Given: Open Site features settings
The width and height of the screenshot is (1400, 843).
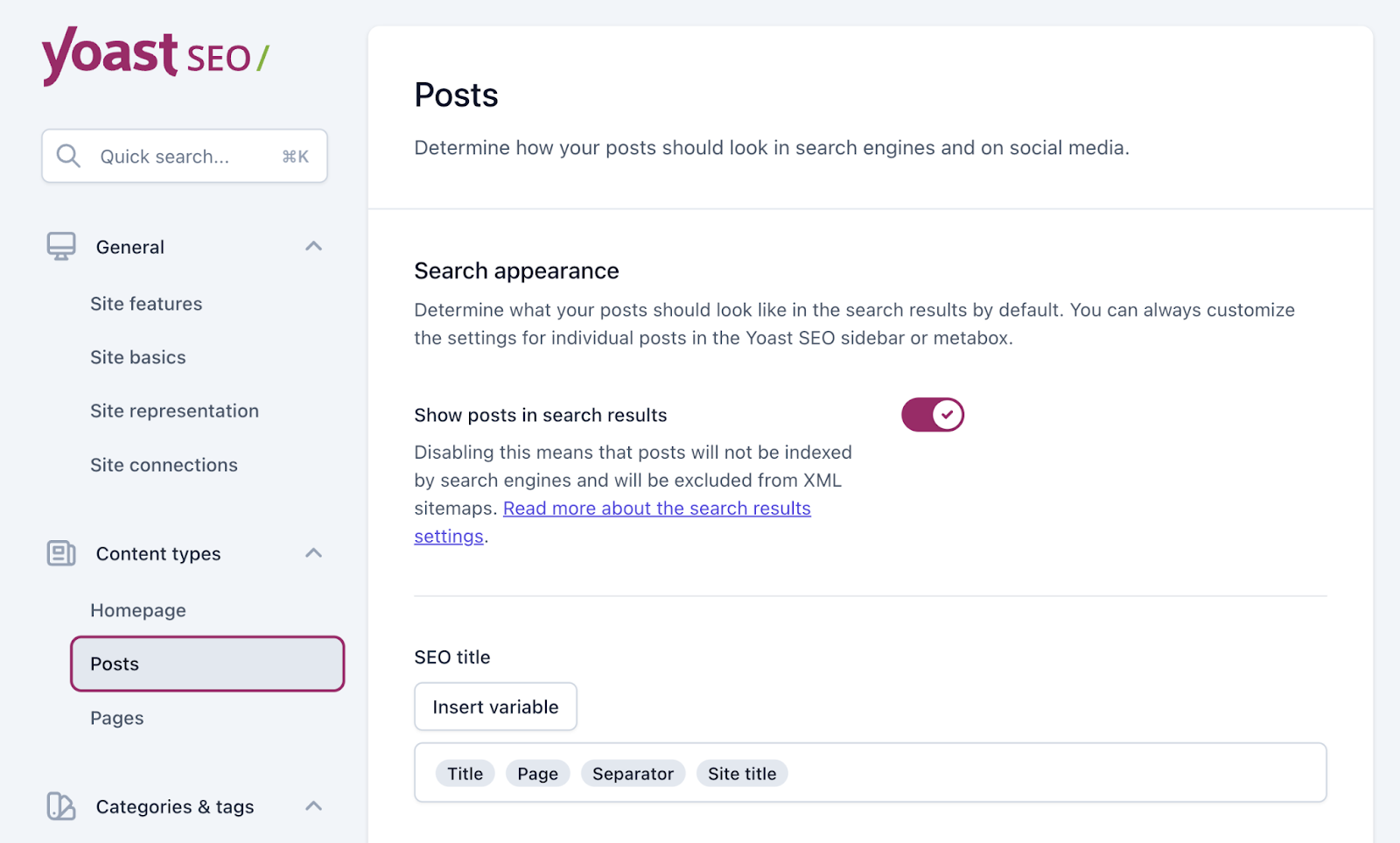Looking at the screenshot, I should tap(146, 304).
